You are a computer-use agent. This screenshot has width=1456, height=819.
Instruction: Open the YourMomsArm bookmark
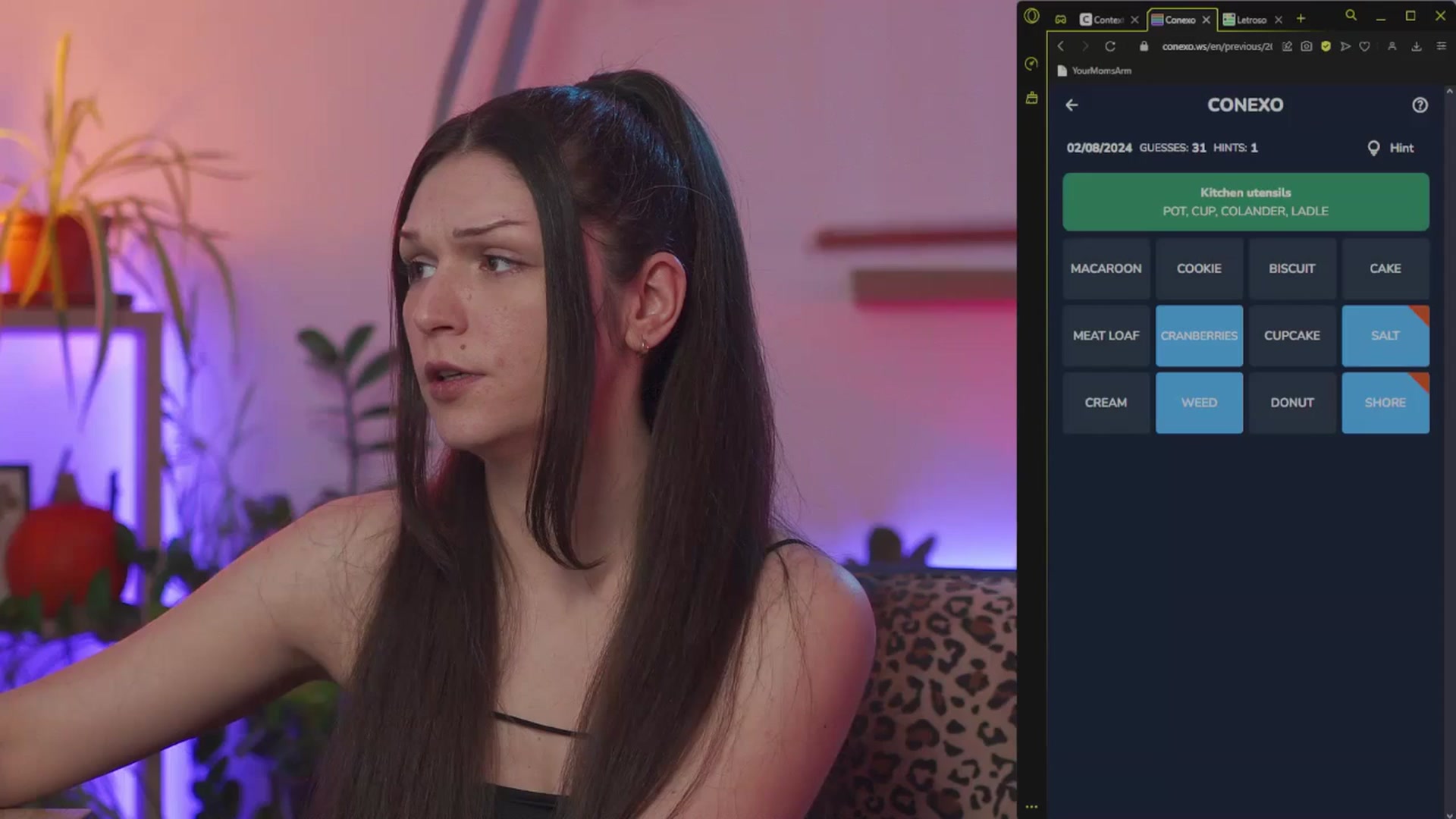1094,71
